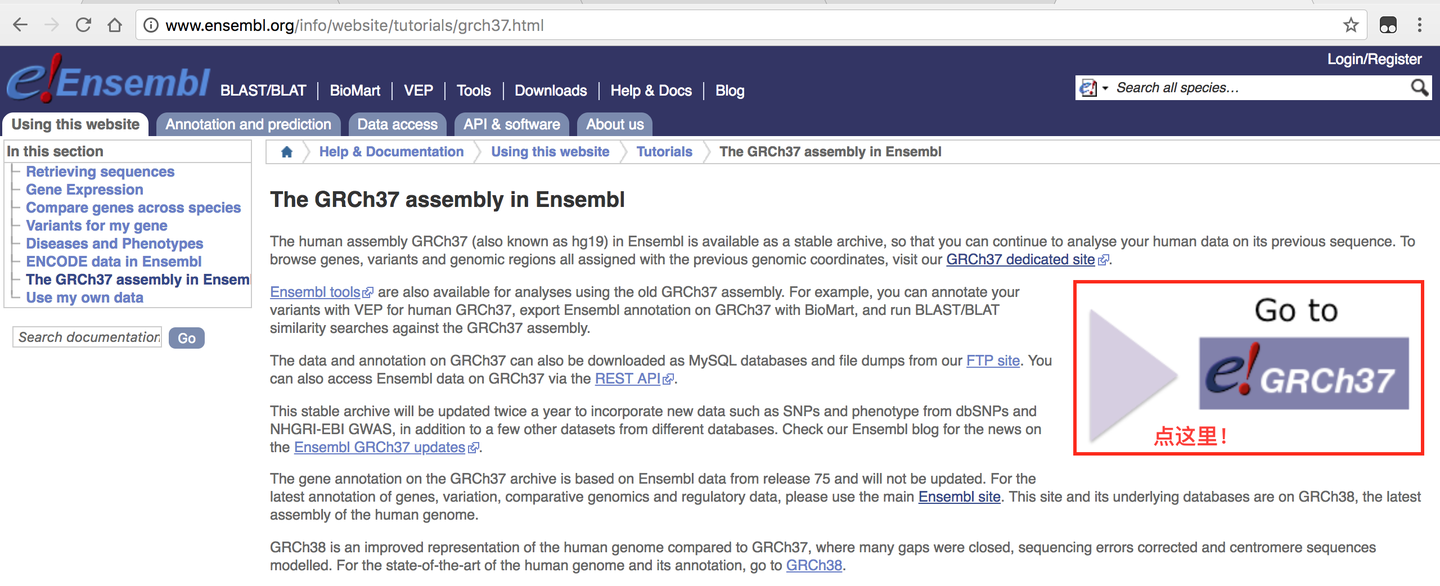Follow the GRCh37 dedicated site link
Image resolution: width=1440 pixels, height=586 pixels.
point(1020,259)
